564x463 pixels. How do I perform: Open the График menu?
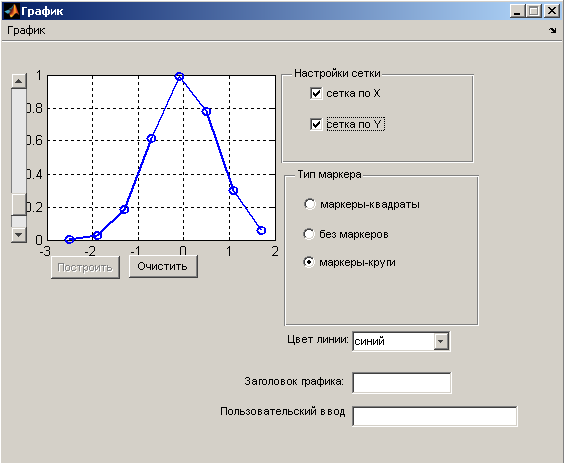(x=26, y=31)
